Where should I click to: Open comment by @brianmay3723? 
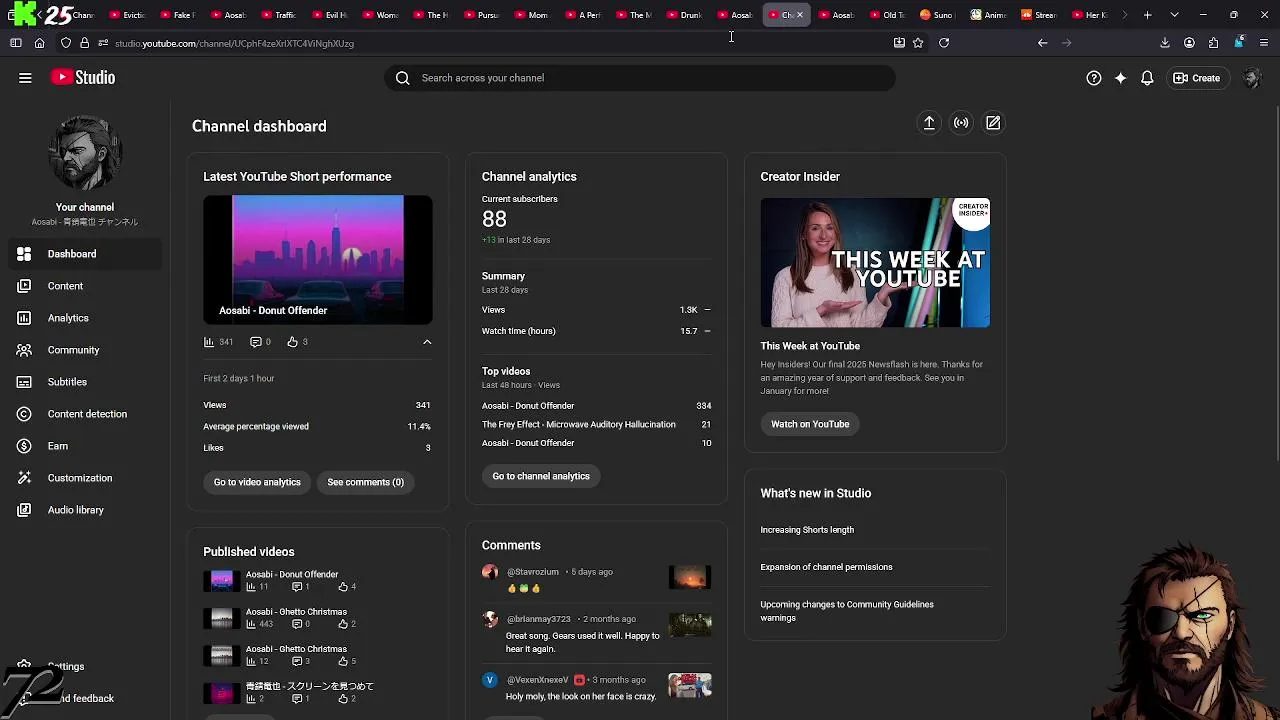[596, 634]
